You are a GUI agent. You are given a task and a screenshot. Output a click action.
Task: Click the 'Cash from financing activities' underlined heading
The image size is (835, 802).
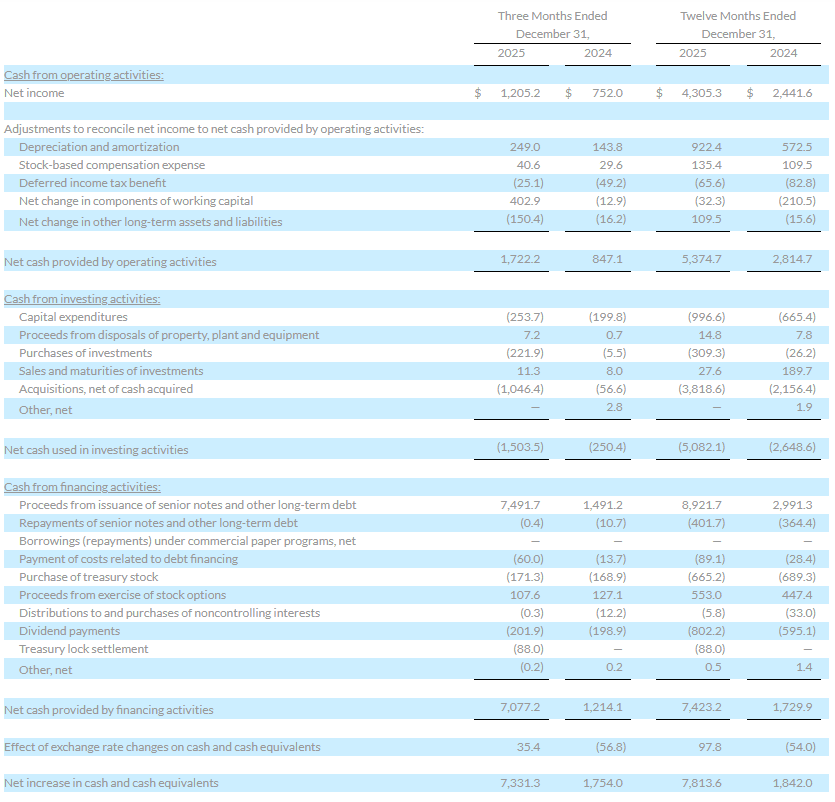coord(82,487)
